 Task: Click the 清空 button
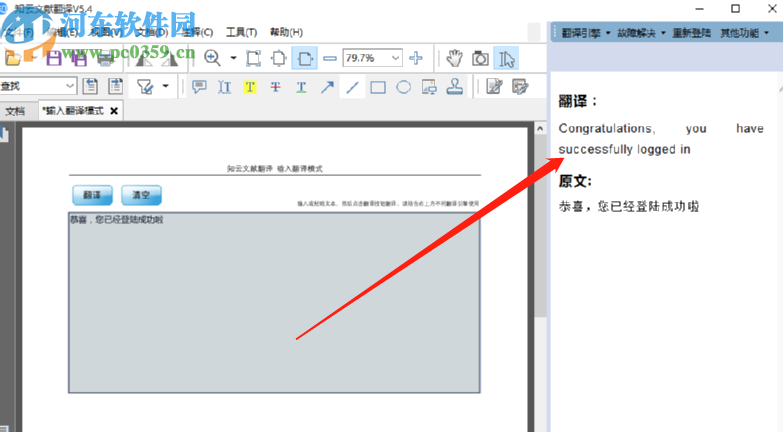click(141, 195)
